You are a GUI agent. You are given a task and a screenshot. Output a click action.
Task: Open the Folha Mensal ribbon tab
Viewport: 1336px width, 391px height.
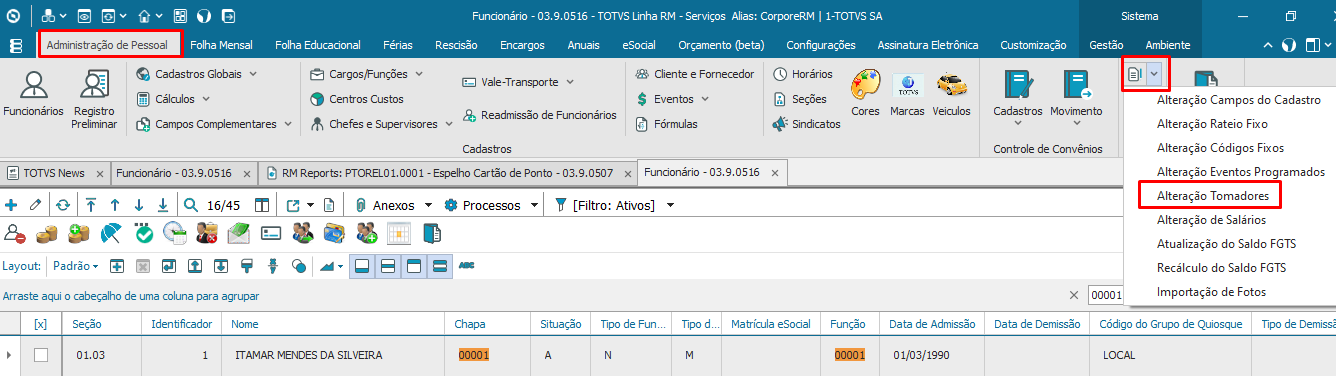[221, 45]
